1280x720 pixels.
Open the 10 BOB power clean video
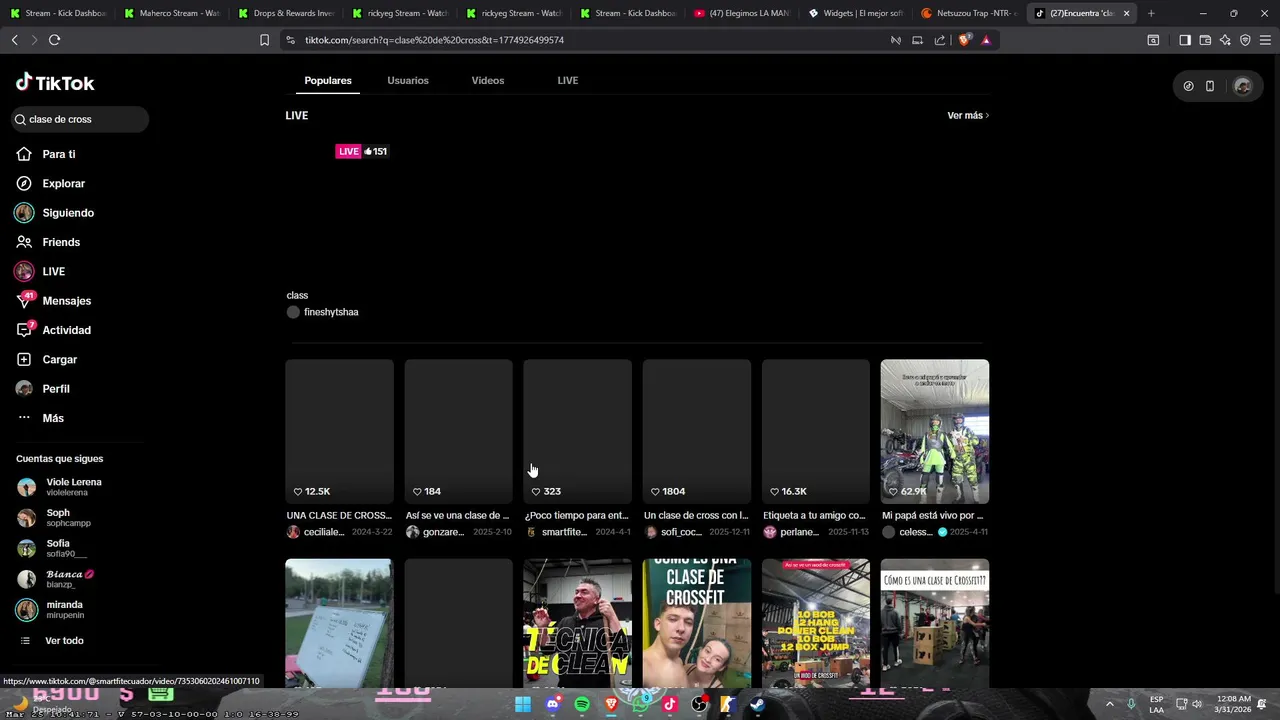816,623
